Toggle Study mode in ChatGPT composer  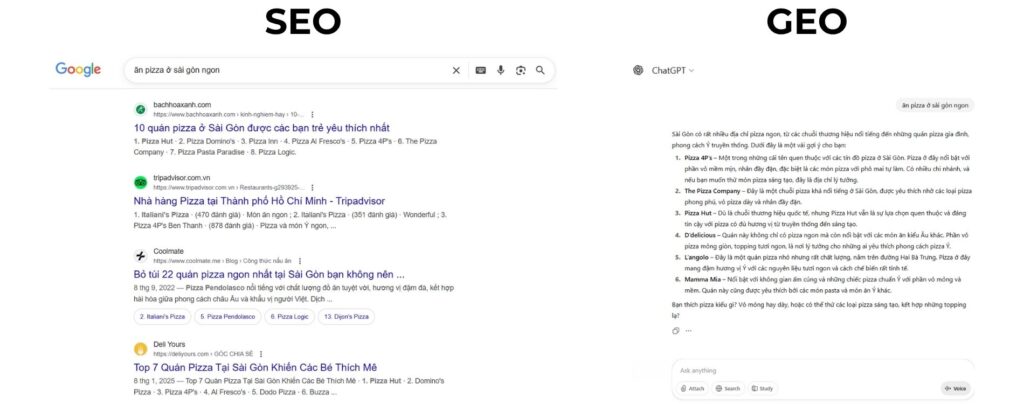click(763, 388)
